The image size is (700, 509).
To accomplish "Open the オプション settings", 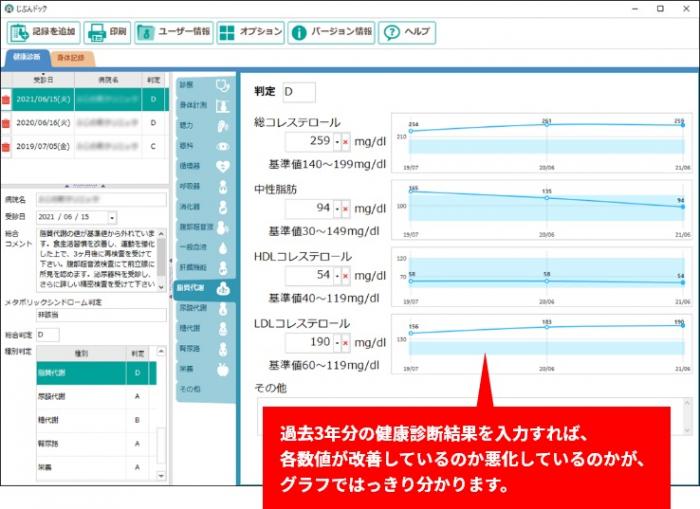I will pos(250,31).
